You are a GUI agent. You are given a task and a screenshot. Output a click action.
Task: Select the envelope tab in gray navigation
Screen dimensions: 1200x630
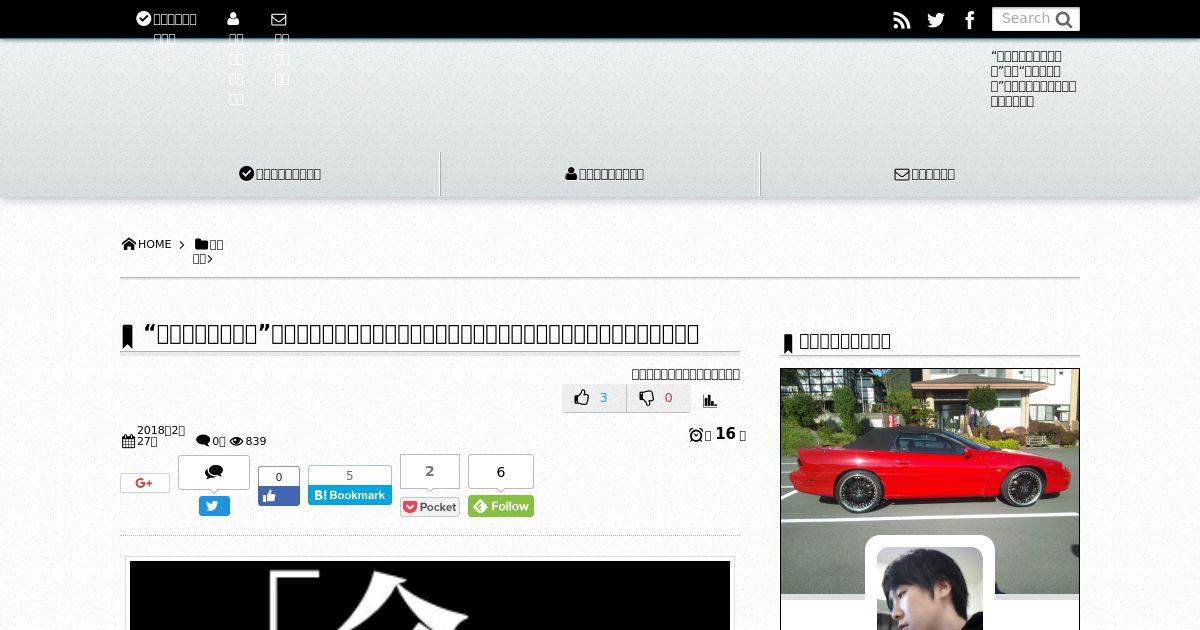[x=924, y=174]
